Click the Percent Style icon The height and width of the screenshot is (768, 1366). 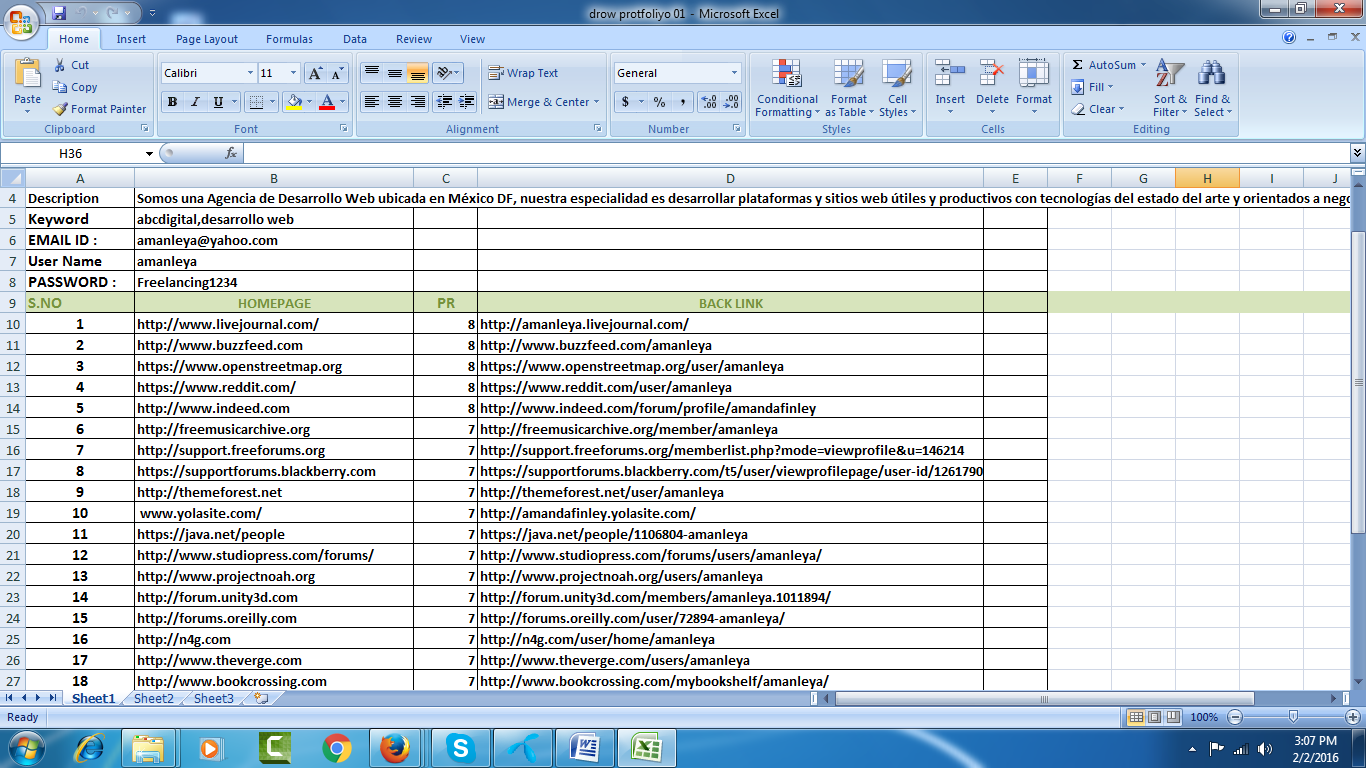659,102
